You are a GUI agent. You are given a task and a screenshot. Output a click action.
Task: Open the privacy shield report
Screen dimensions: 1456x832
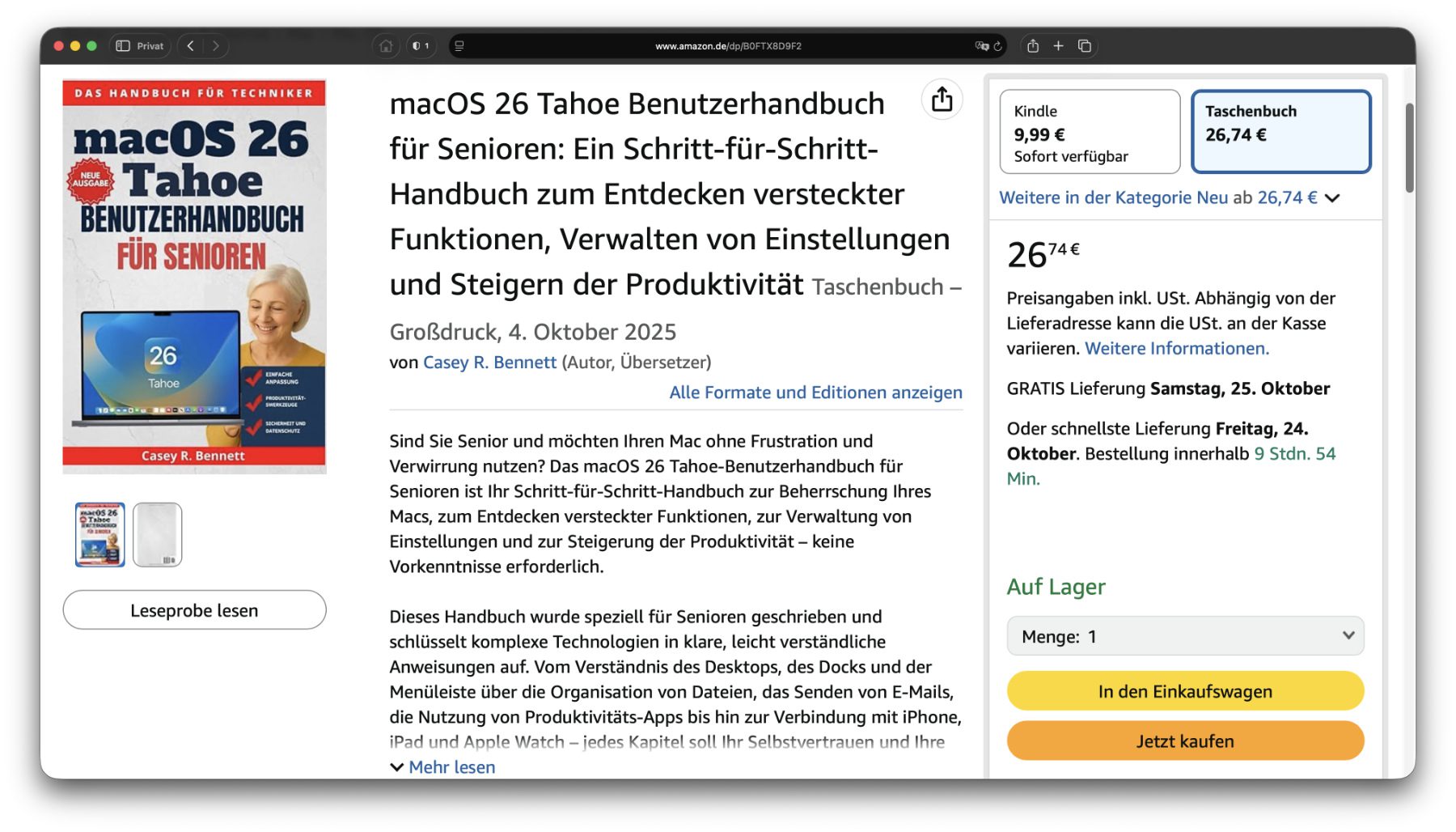(421, 46)
